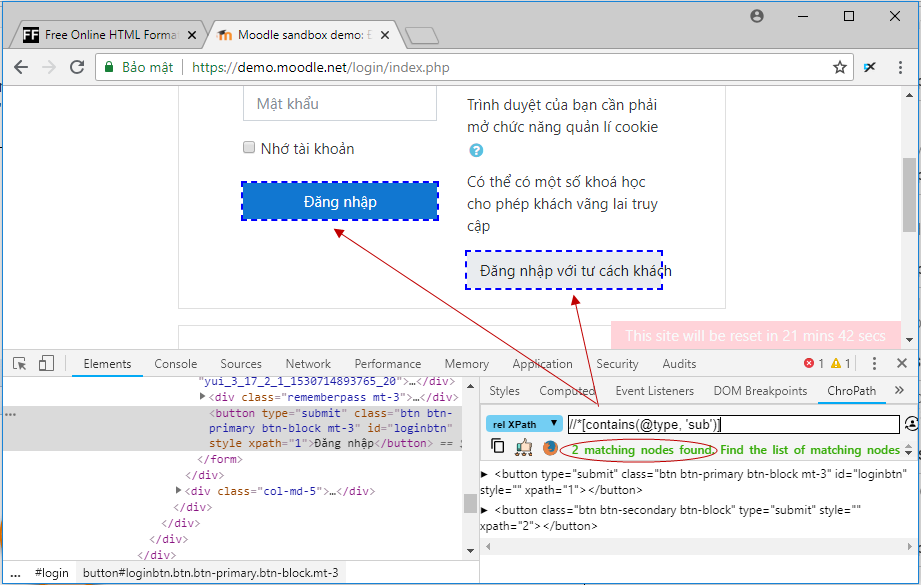This screenshot has height=585, width=921.
Task: Click the browser address bar URL
Action: pos(321,68)
